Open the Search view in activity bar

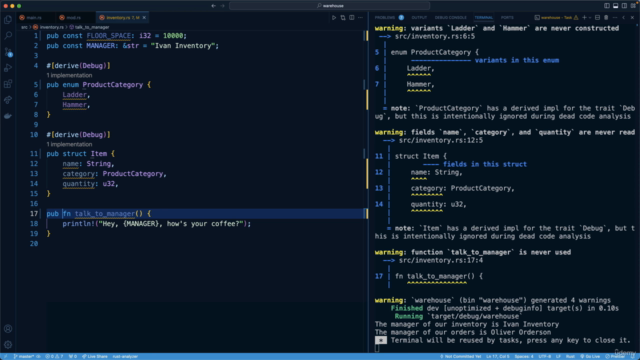coord(8,36)
